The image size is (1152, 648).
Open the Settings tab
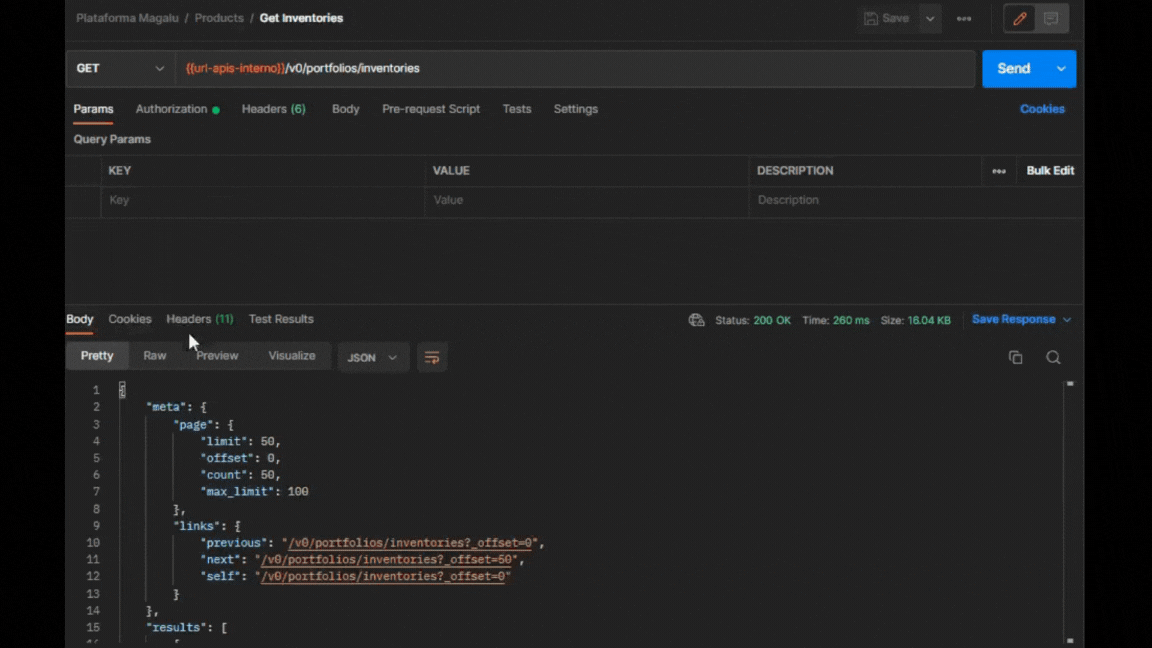tap(575, 109)
